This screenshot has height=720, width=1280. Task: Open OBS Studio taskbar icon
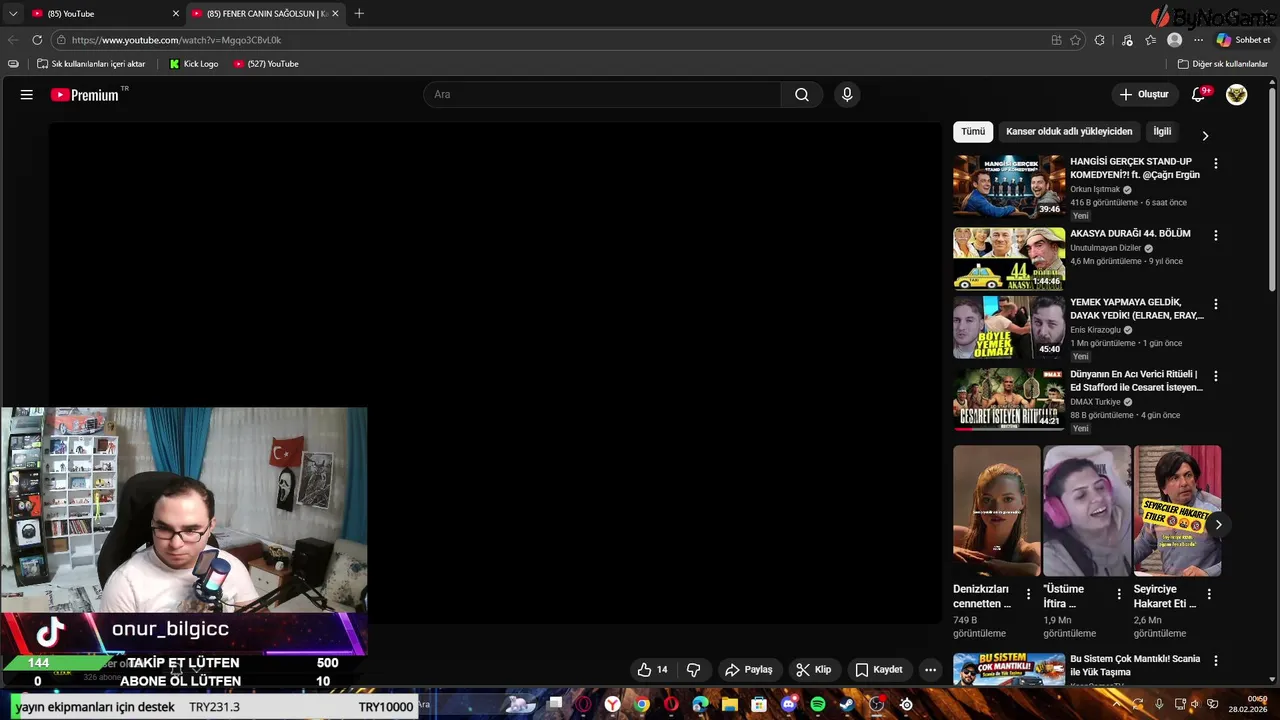point(877,704)
